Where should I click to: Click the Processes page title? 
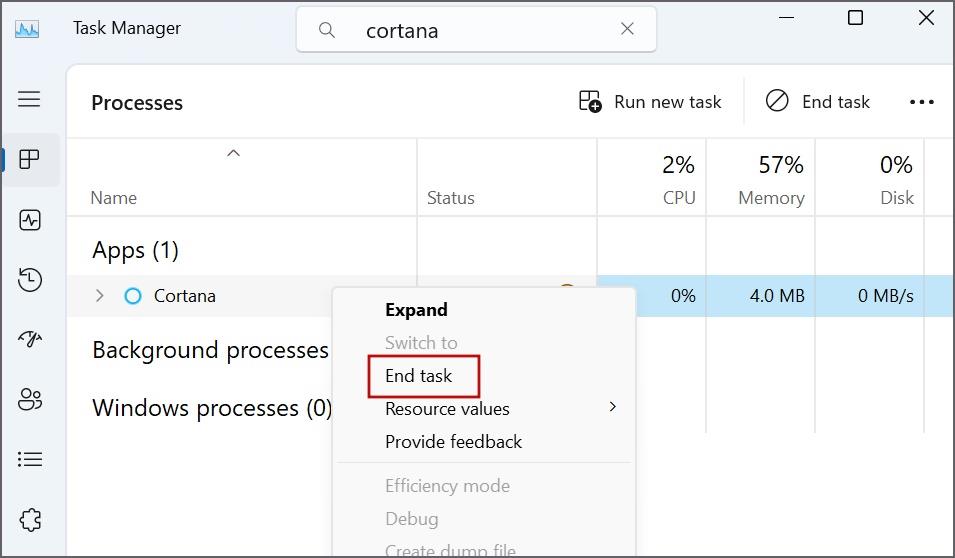[x=137, y=103]
